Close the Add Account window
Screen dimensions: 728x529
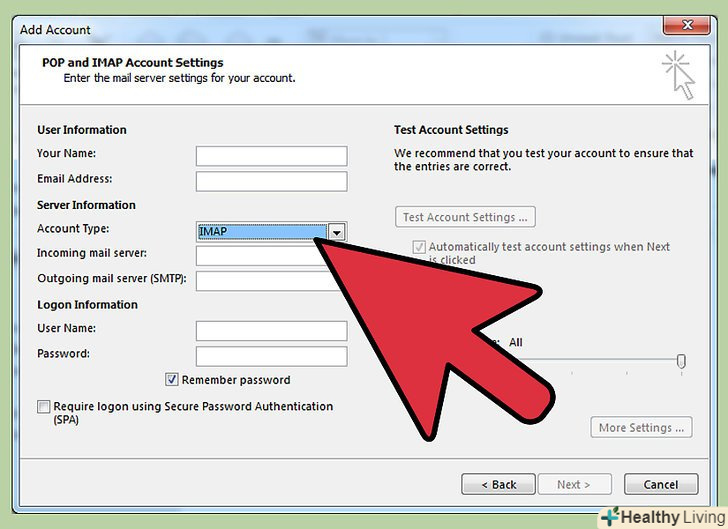687,26
